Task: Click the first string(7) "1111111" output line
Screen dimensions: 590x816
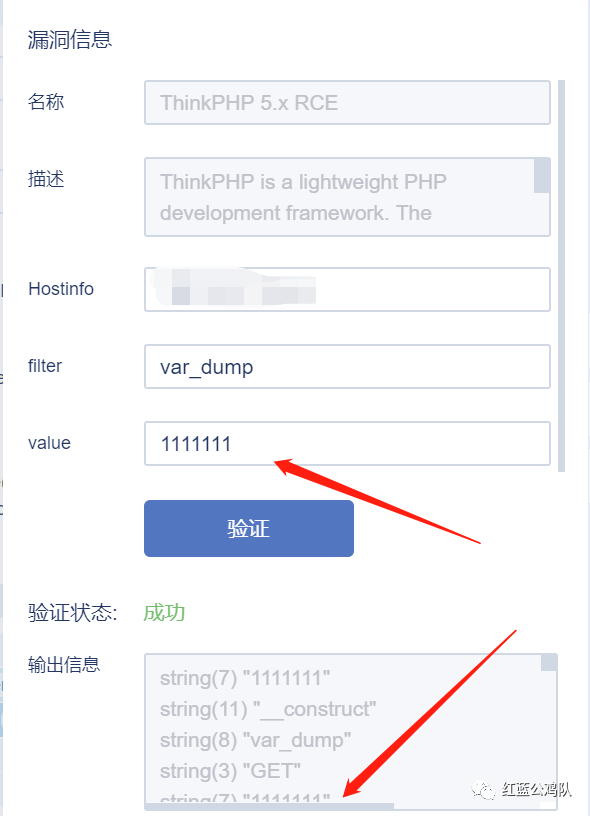Action: click(245, 678)
